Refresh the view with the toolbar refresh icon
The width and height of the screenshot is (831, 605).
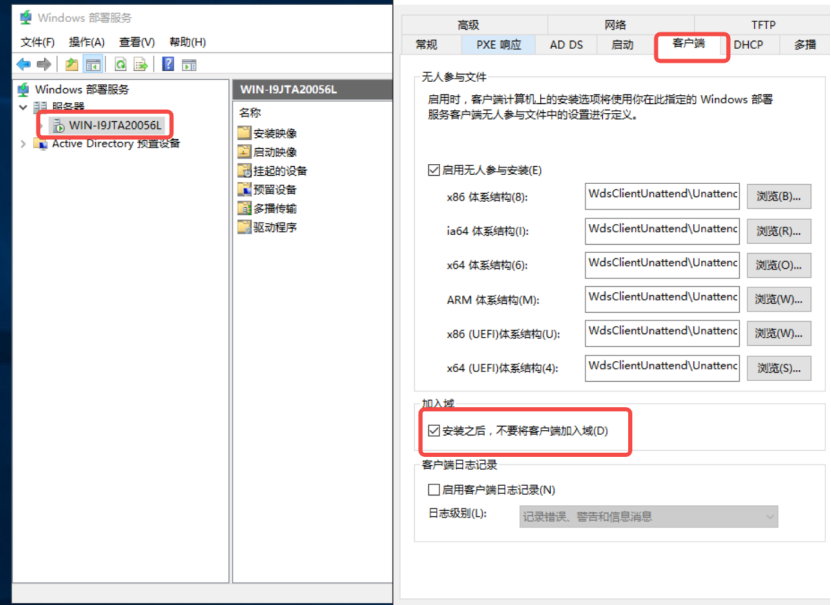[x=121, y=65]
